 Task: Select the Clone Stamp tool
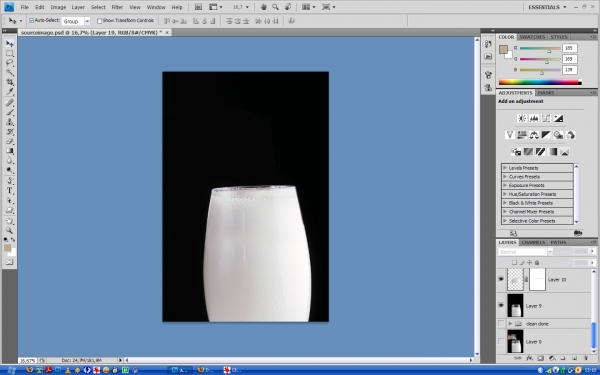click(10, 122)
